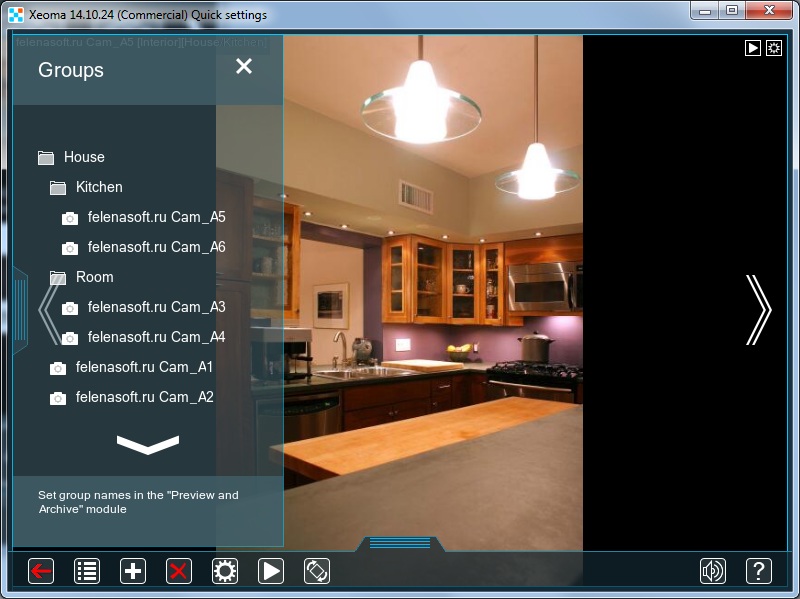Click the Kitchen folder icon
Screen dimensions: 800x599
tap(58, 188)
